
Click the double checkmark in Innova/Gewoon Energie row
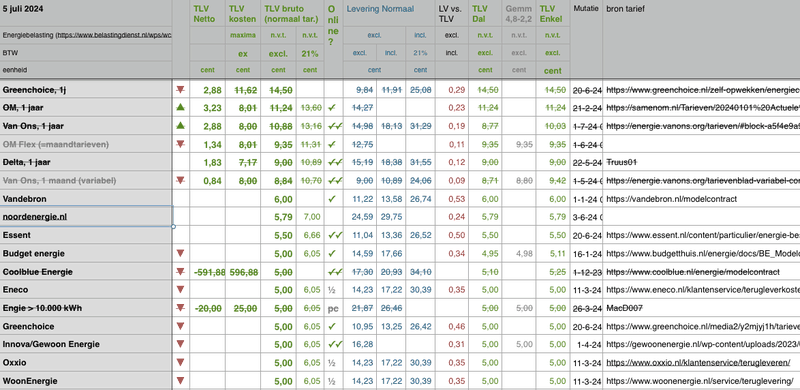pyautogui.click(x=335, y=345)
